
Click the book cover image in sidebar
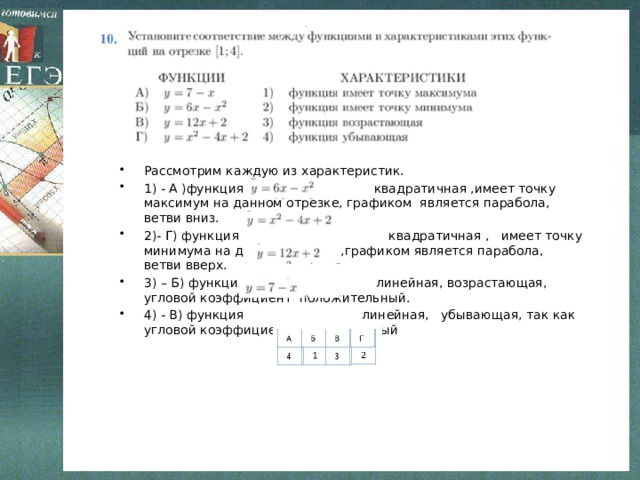coord(31,169)
